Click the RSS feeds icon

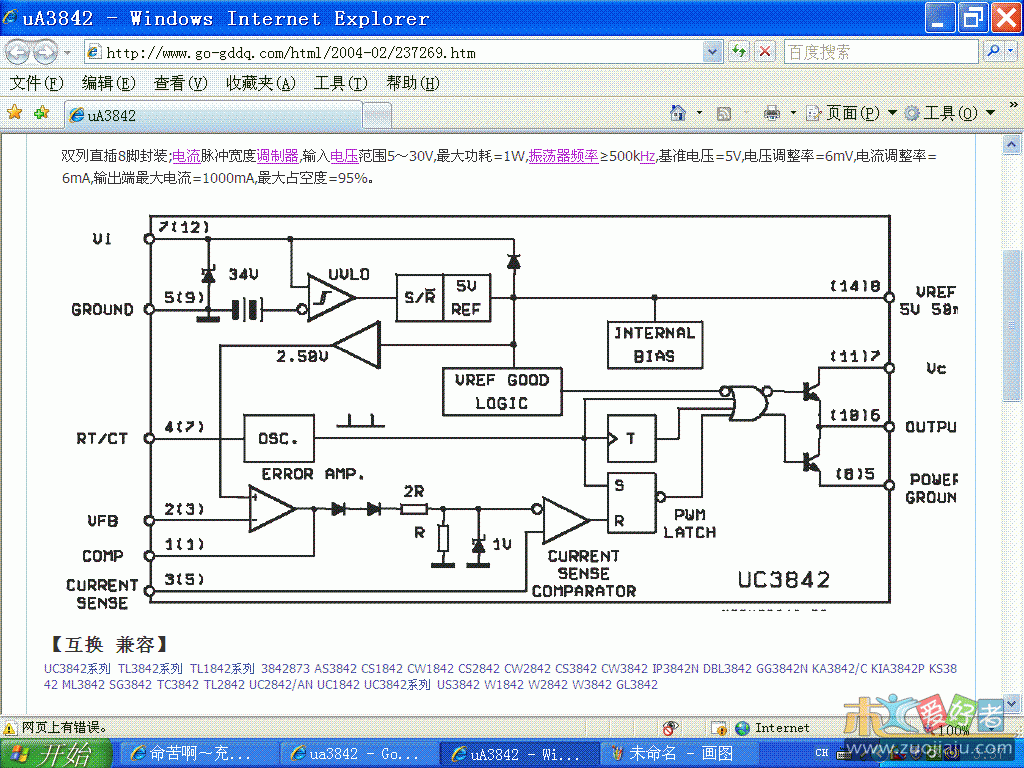coord(724,114)
